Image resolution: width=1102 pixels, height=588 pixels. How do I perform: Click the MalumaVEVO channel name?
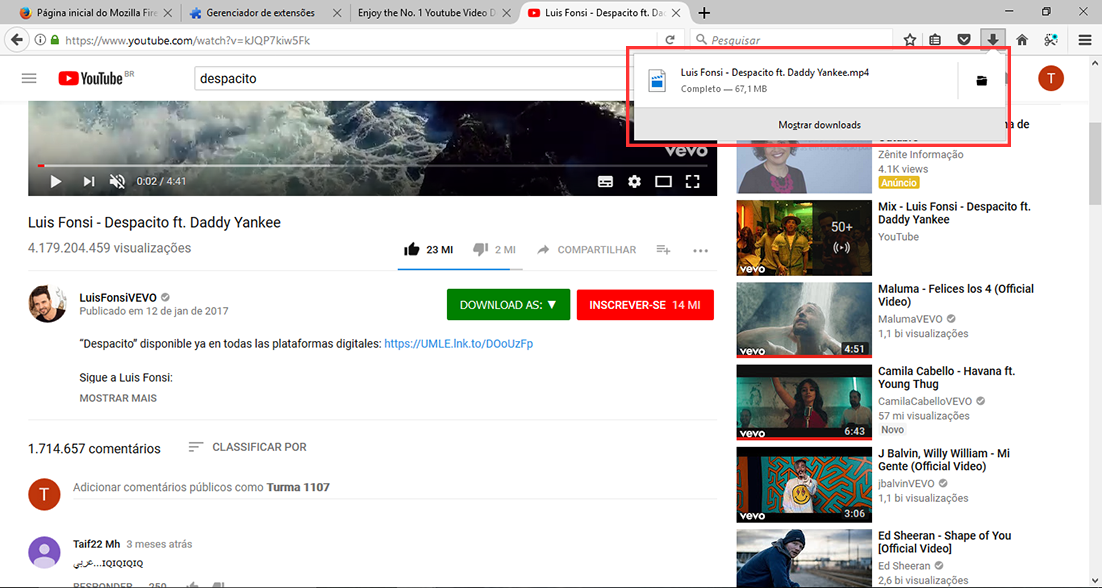pyautogui.click(x=912, y=319)
